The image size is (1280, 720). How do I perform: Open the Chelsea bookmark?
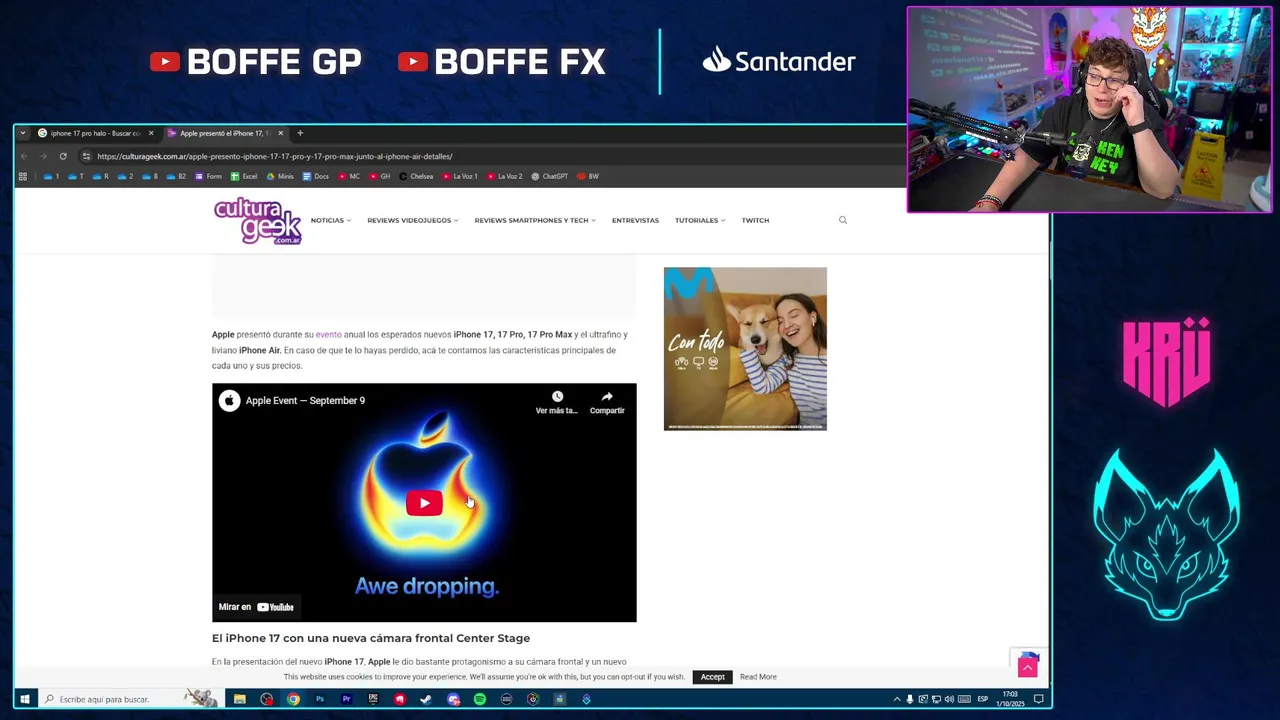416,176
